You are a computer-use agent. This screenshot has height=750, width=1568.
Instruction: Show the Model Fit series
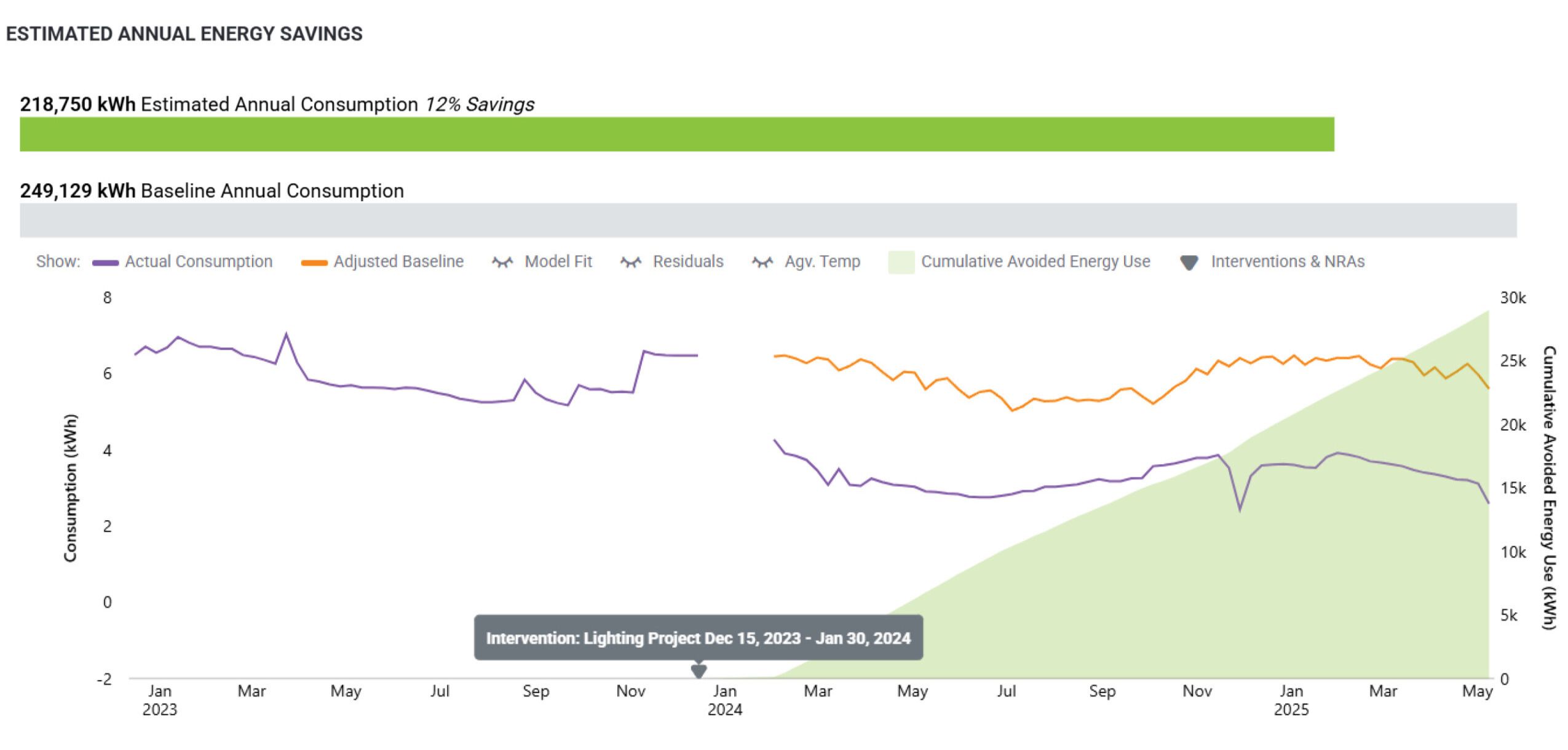coord(558,262)
